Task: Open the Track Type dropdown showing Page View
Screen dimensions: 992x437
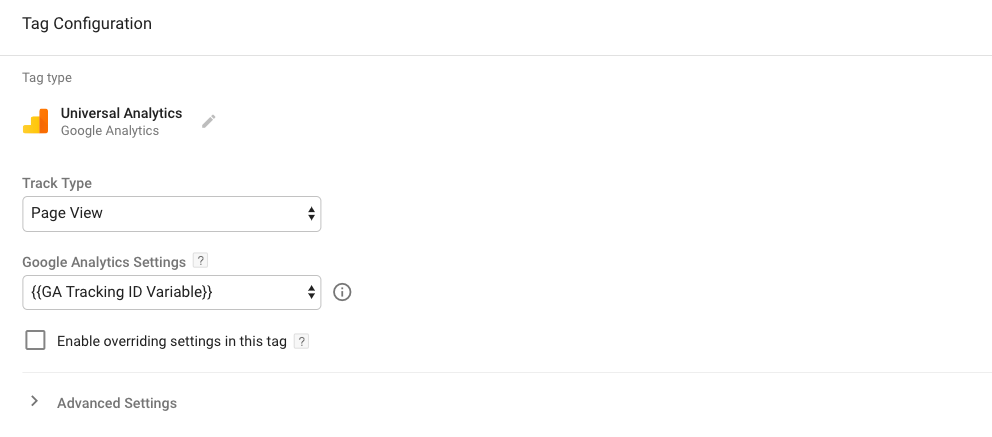Action: (171, 213)
